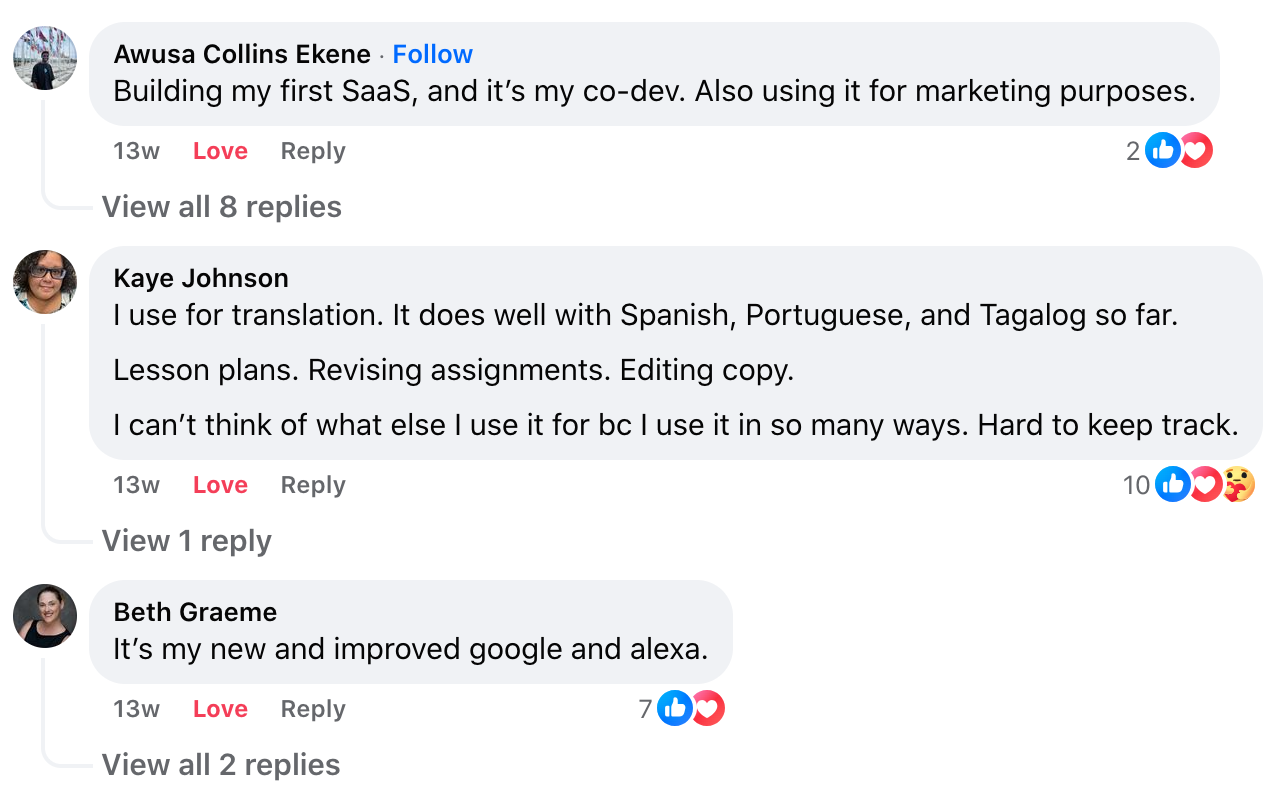Click the thumbs-up reaction on Kaye Johnson's comment
Screen dimensions: 1288x794
point(1172,485)
